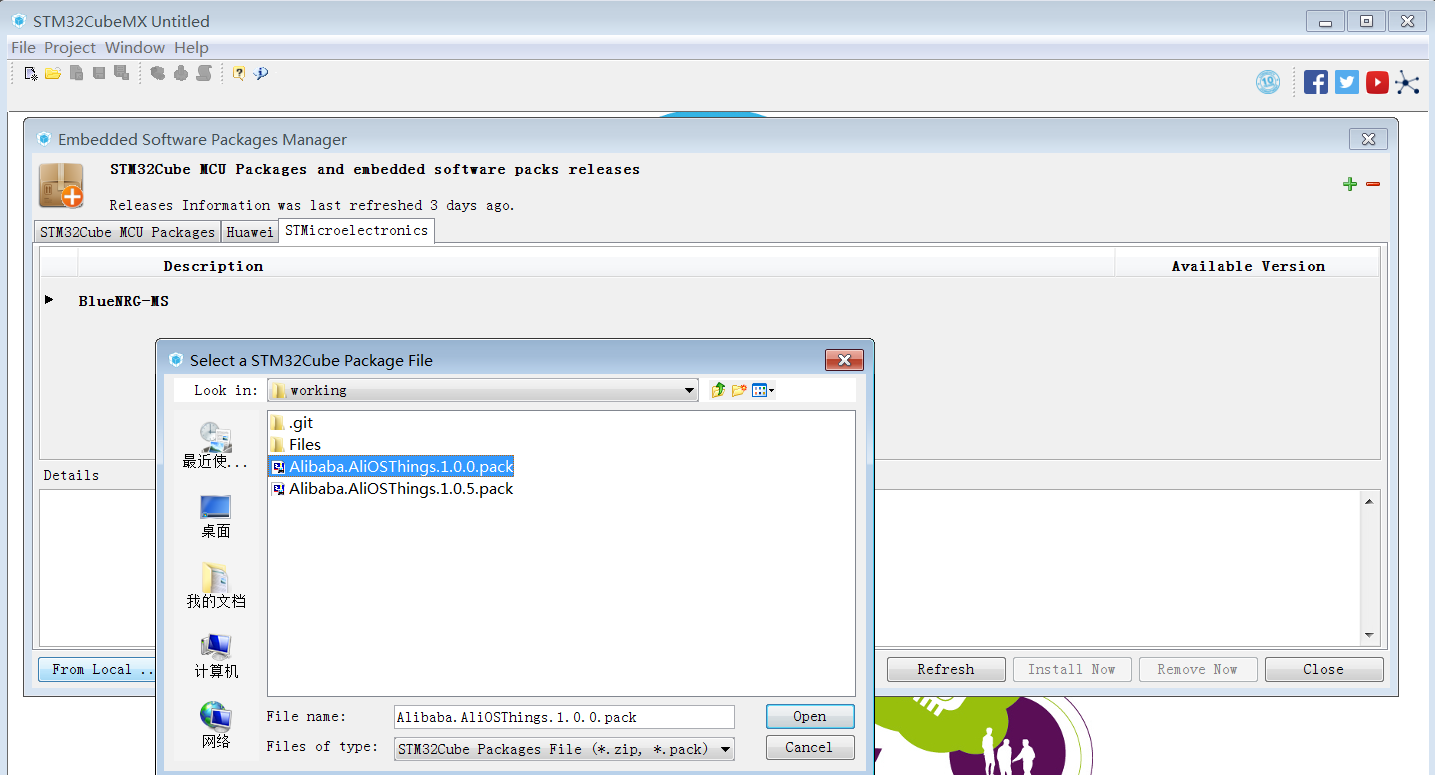This screenshot has width=1435, height=775.
Task: Switch to STM32Cube MCU Packages tab
Action: click(x=127, y=232)
